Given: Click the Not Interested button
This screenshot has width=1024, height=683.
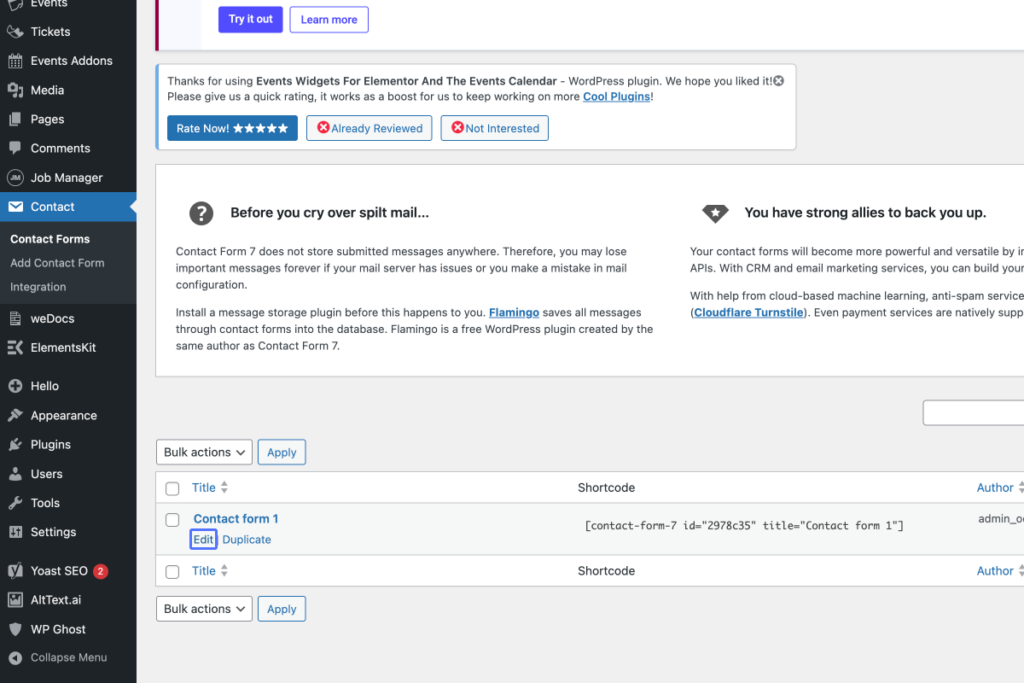Looking at the screenshot, I should point(494,128).
